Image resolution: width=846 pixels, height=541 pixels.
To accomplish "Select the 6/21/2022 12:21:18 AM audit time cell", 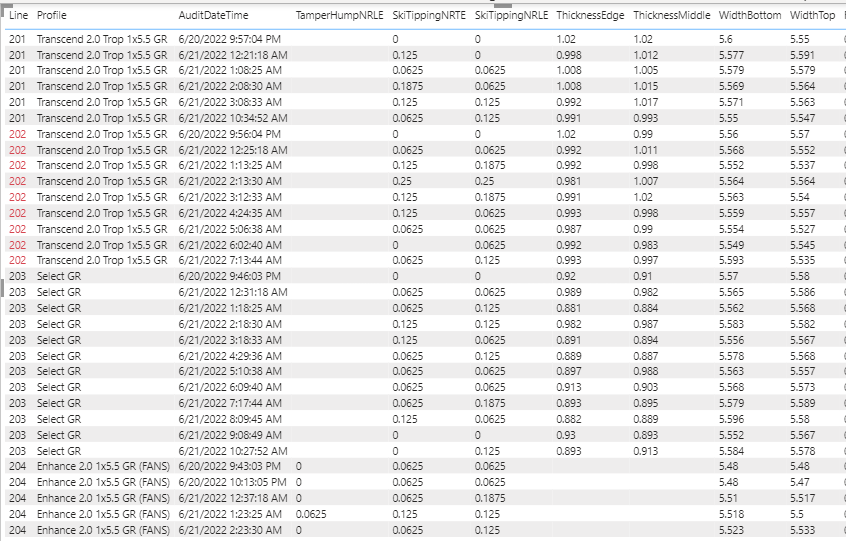I will [233, 55].
